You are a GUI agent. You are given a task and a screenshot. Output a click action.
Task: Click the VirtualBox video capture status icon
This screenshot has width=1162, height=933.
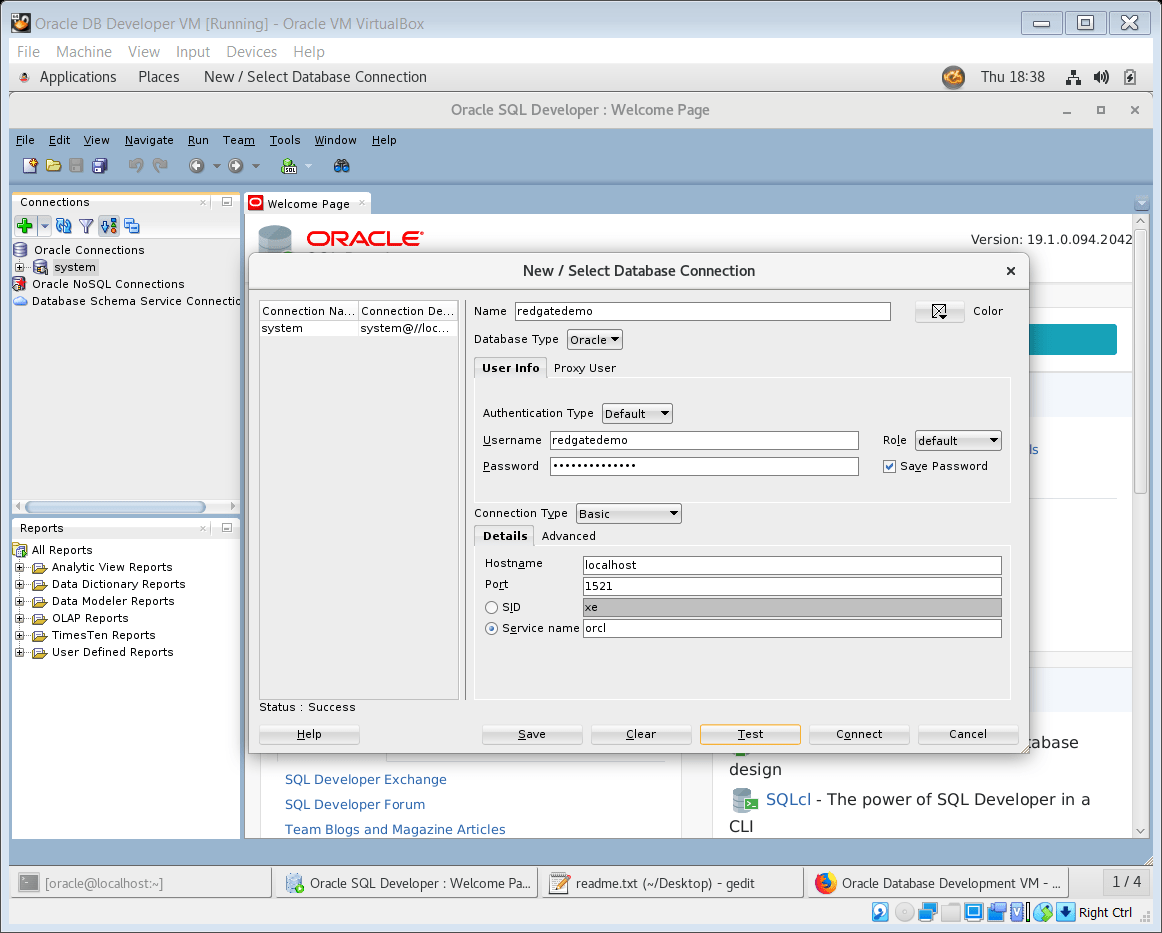(x=997, y=912)
